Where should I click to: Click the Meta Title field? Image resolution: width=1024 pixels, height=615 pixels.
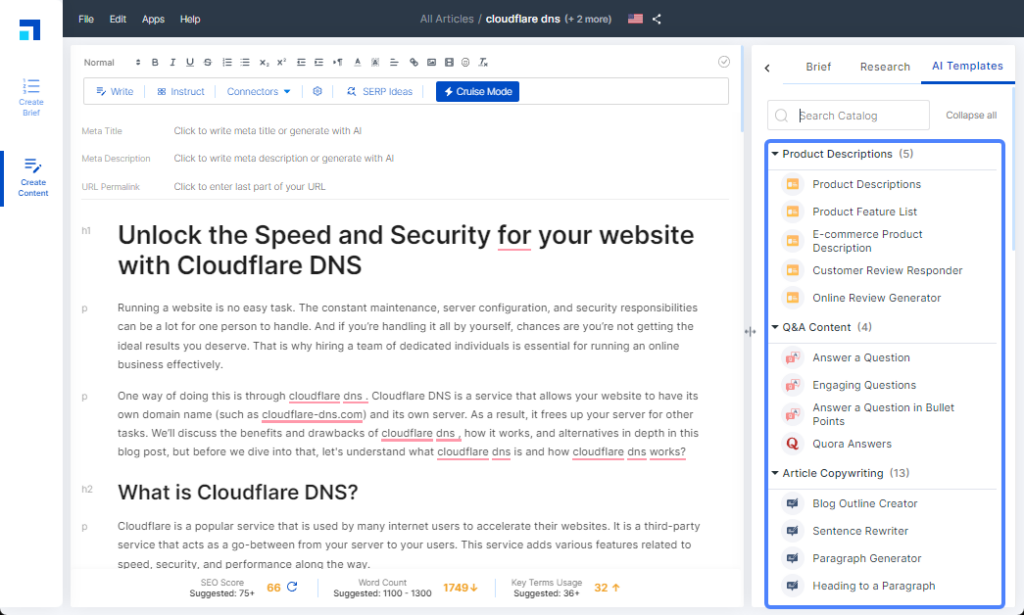pyautogui.click(x=267, y=131)
